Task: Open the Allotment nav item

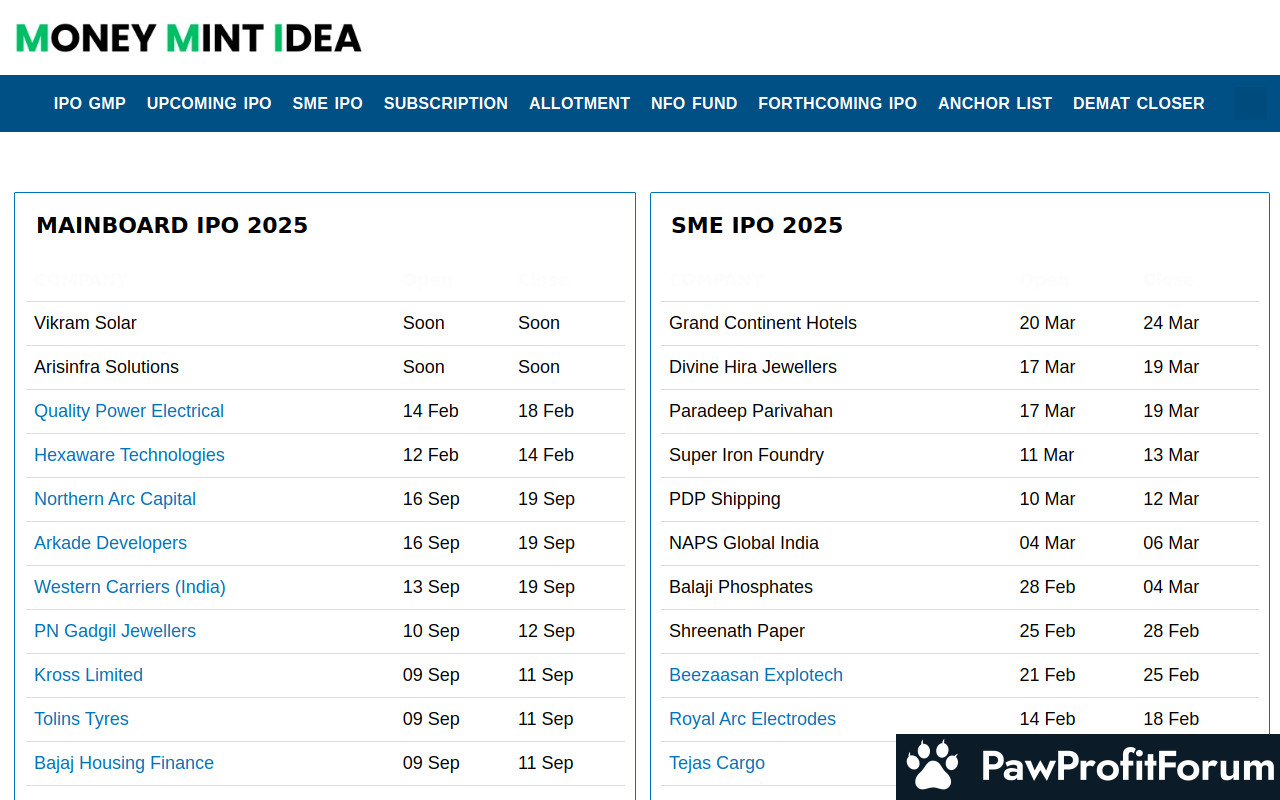Action: pos(580,103)
